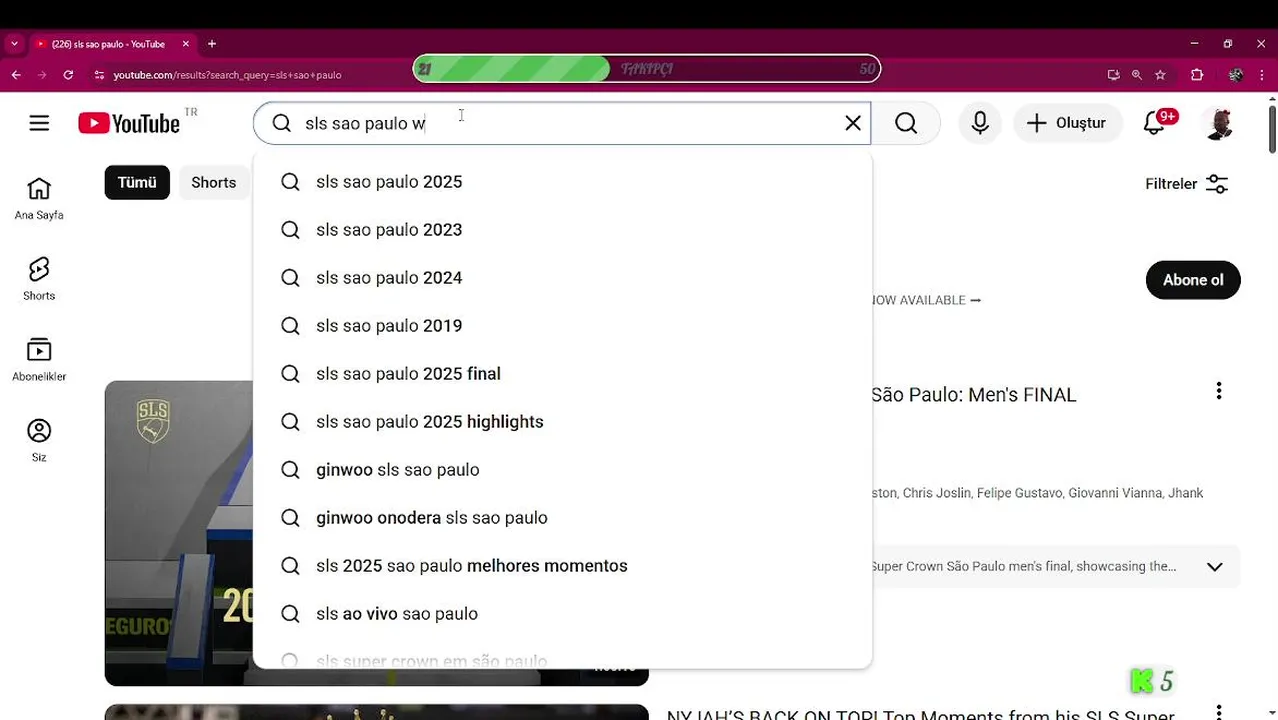The height and width of the screenshot is (720, 1278).
Task: Open the tab search dropdown arrow
Action: click(14, 44)
